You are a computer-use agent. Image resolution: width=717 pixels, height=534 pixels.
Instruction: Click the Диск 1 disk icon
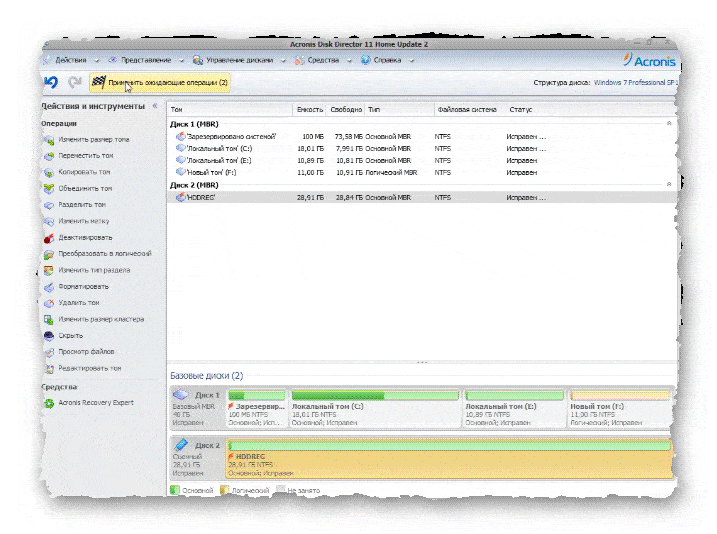(181, 395)
